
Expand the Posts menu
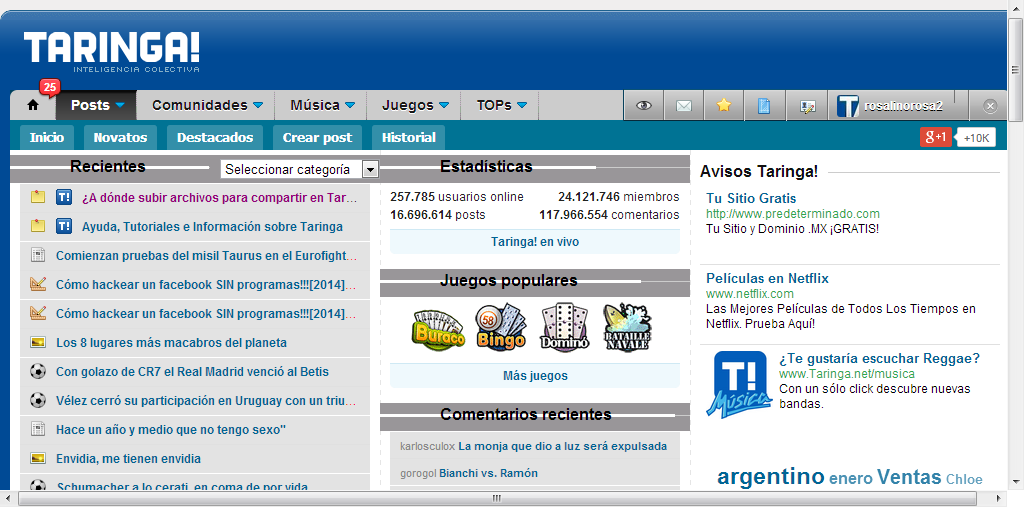(97, 105)
